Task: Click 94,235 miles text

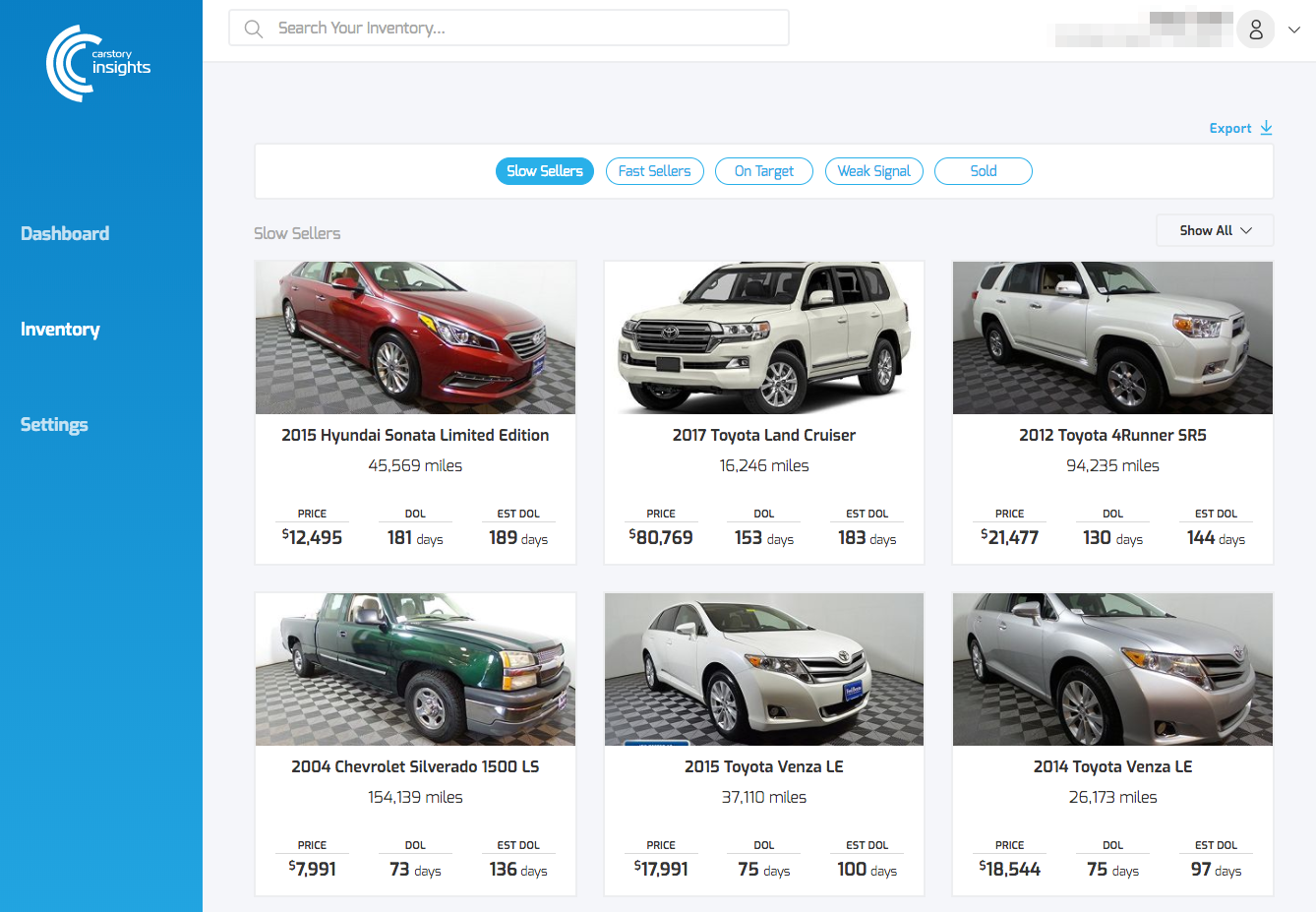Action: tap(1112, 465)
